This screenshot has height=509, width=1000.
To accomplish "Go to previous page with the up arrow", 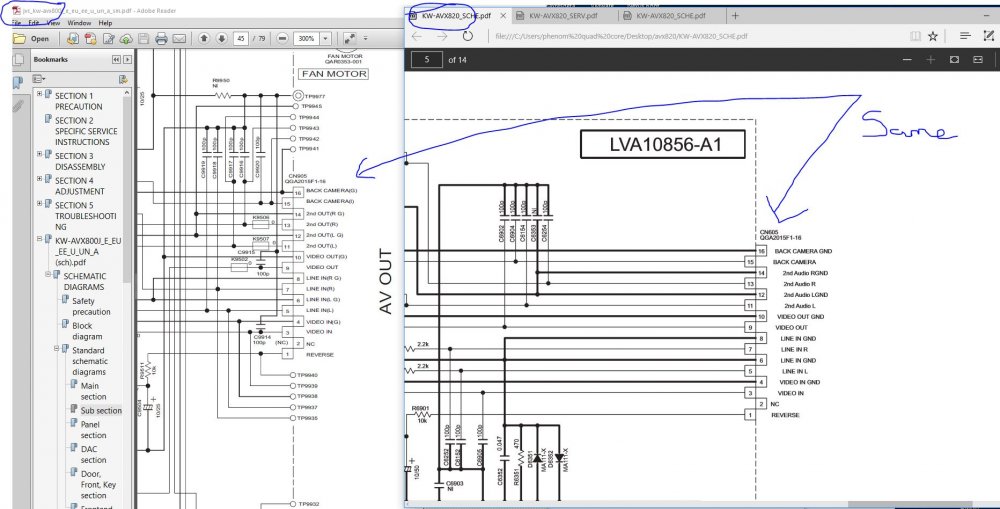I will tap(204, 39).
